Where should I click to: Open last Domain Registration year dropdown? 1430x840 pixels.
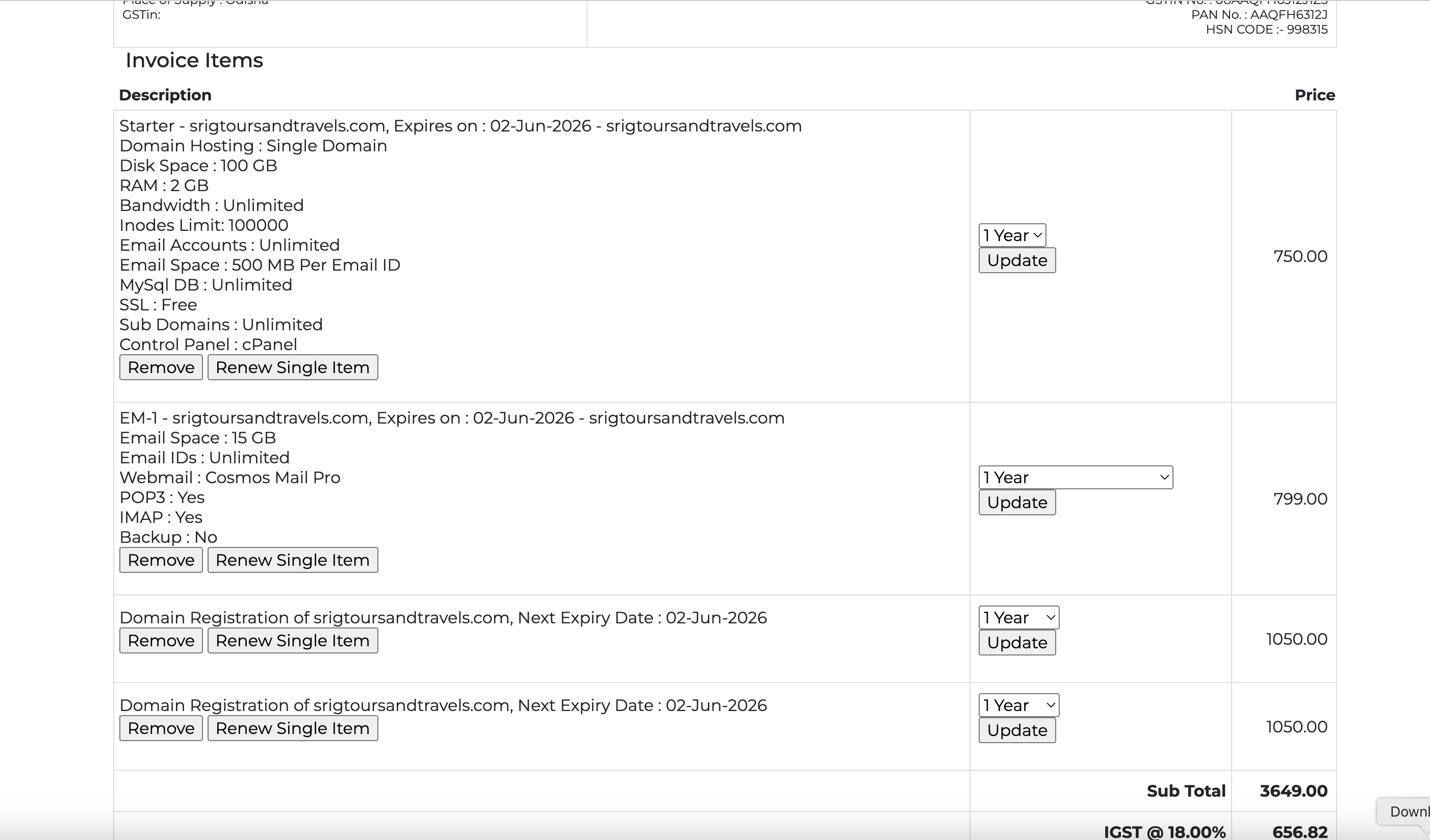pyautogui.click(x=1018, y=705)
